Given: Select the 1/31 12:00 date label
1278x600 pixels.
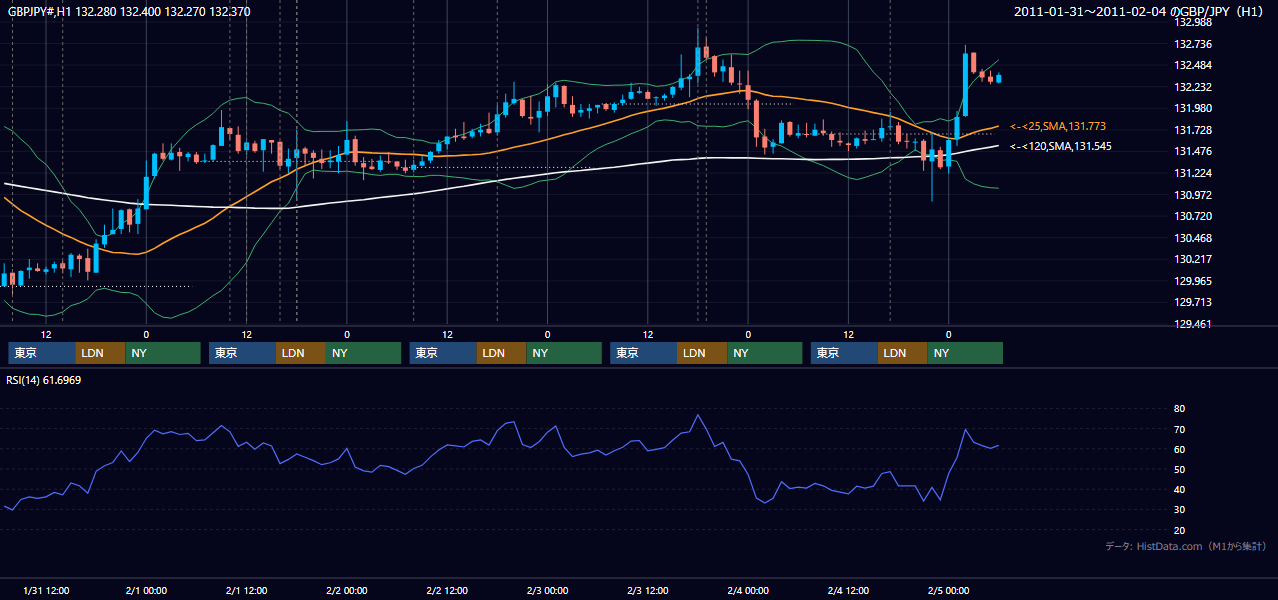Looking at the screenshot, I should pyautogui.click(x=45, y=590).
